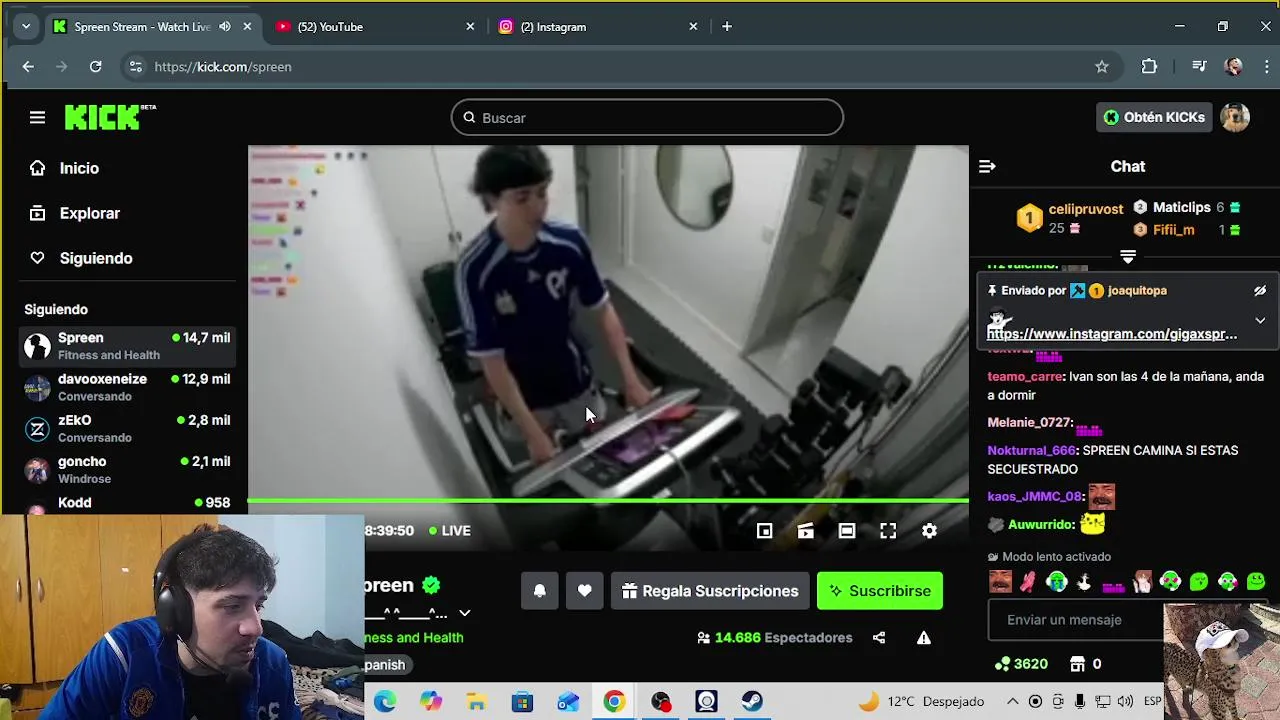Click the 14.686 Espectadores count
Screen dimensions: 1280x720
[774, 638]
